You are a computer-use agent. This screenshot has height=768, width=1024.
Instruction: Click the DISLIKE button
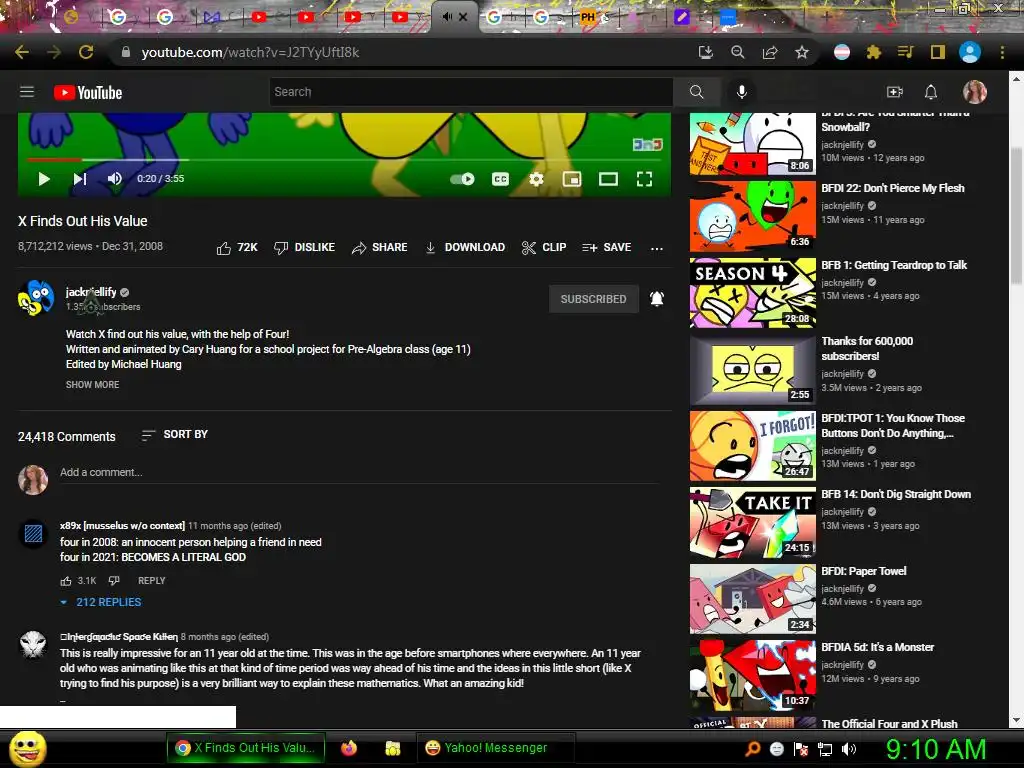304,248
